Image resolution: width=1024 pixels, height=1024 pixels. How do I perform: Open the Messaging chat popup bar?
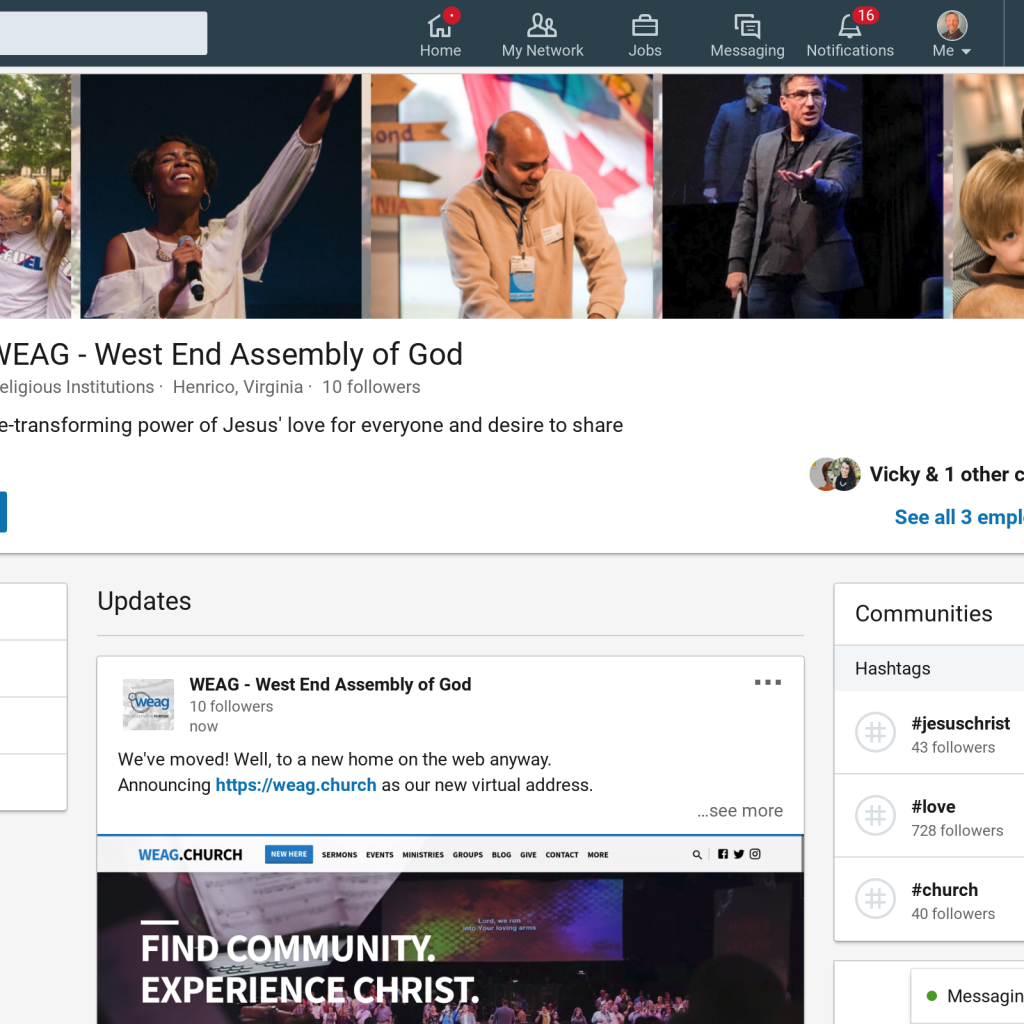coord(970,996)
